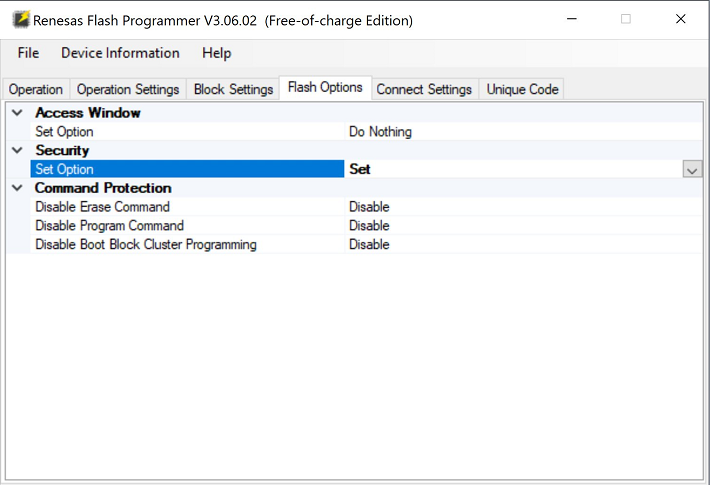Click the Command Protection heading
Image resolution: width=710 pixels, height=485 pixels.
[x=103, y=187]
